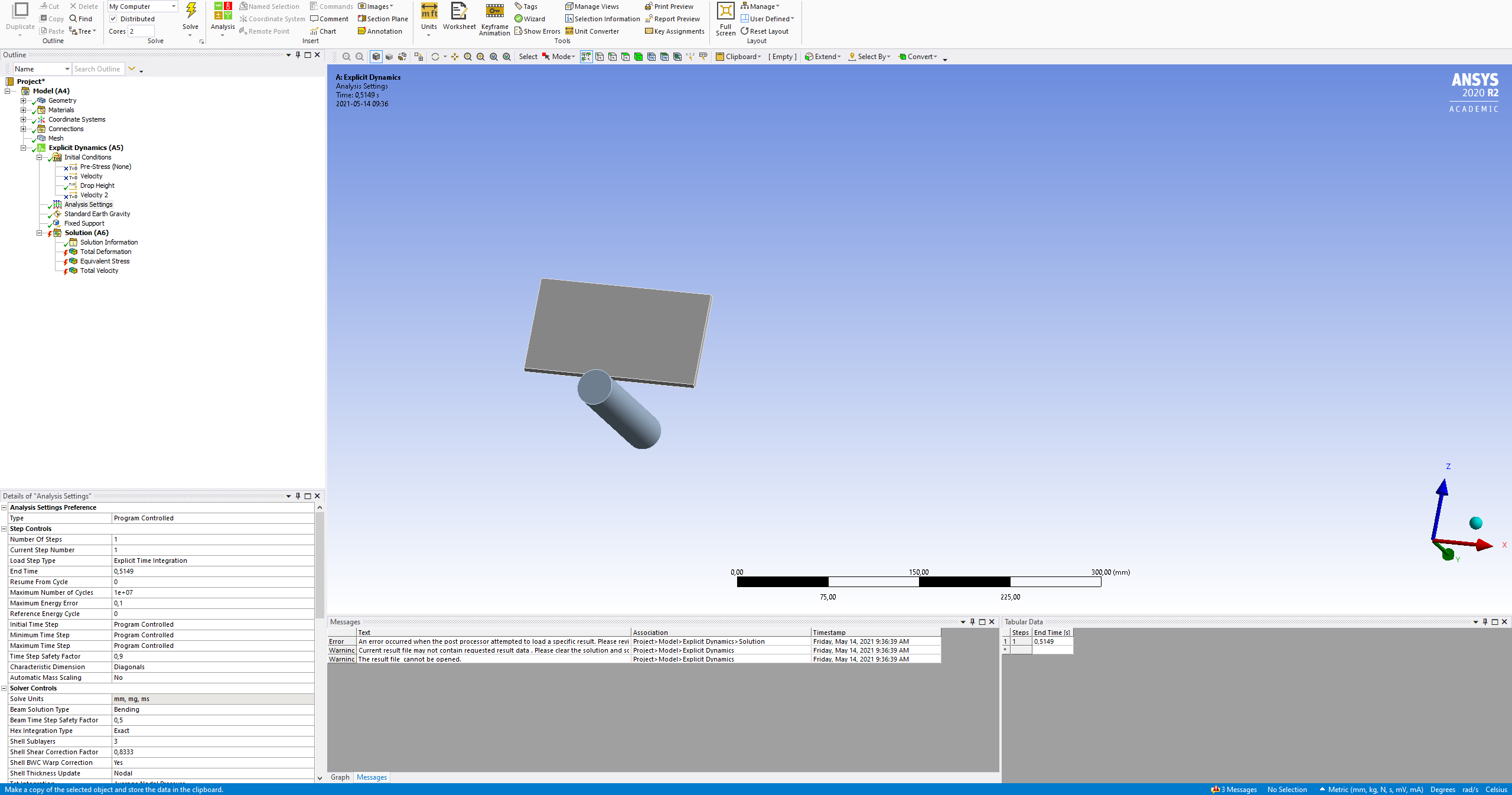Viewport: 1512px width, 795px height.
Task: Toggle the Distributed checkbox
Action: coord(113,19)
